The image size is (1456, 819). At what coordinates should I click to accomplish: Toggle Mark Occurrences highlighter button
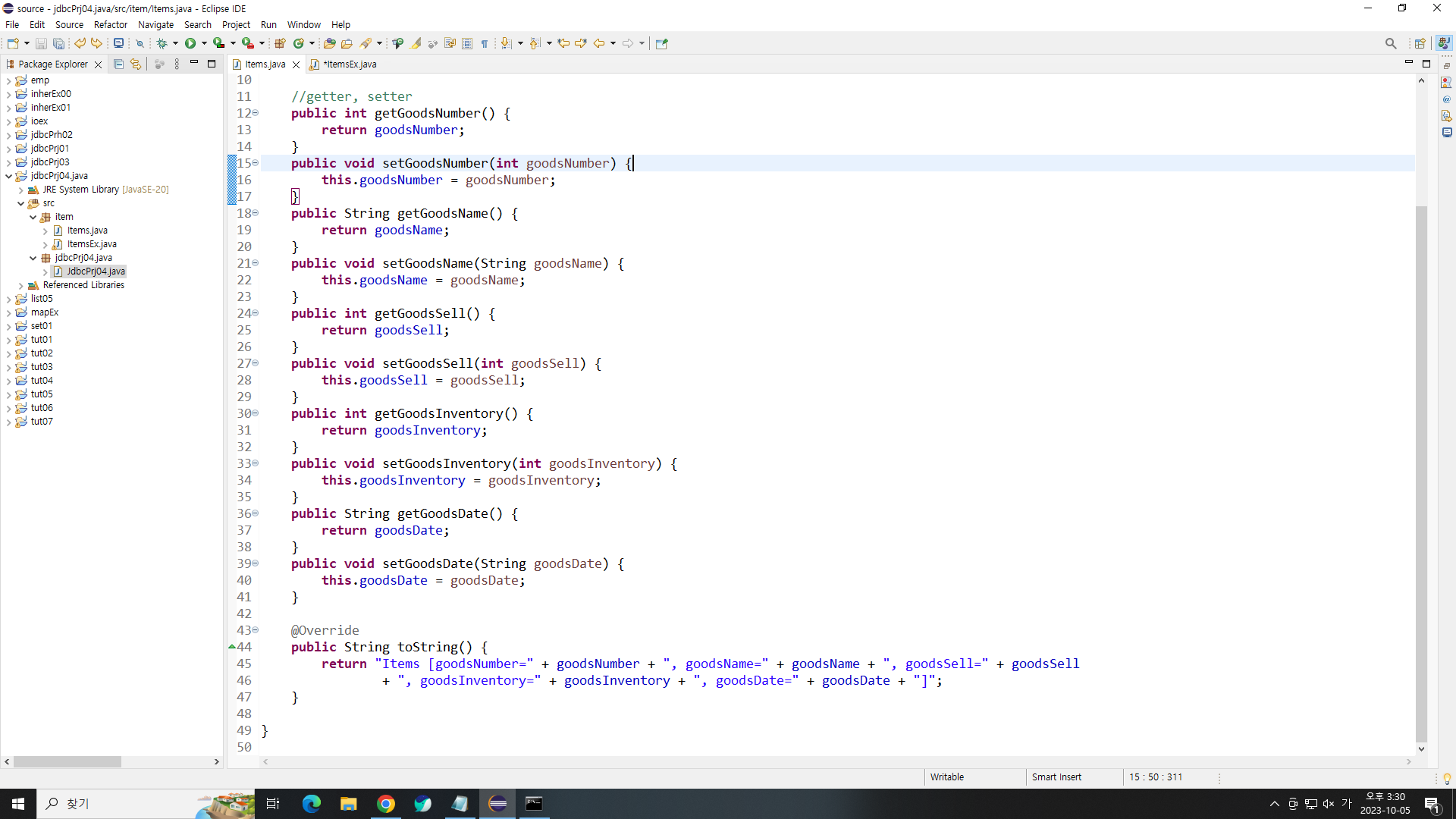point(416,43)
